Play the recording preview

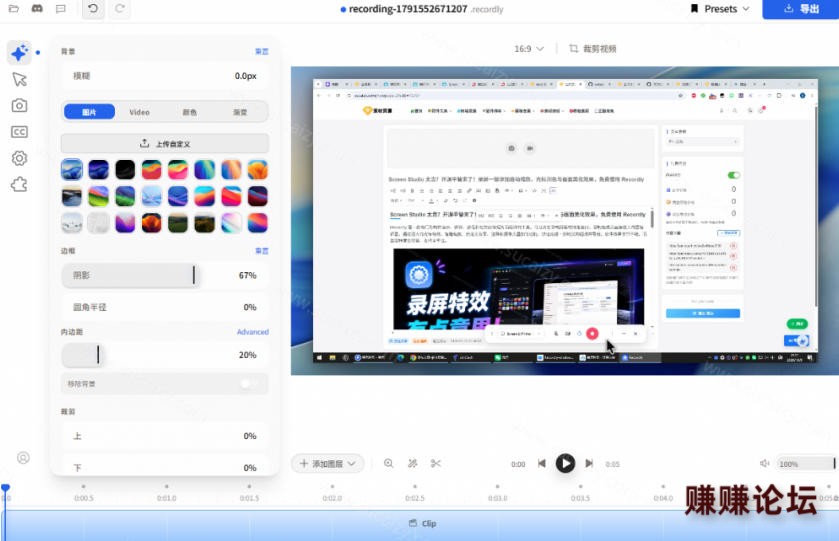(565, 463)
